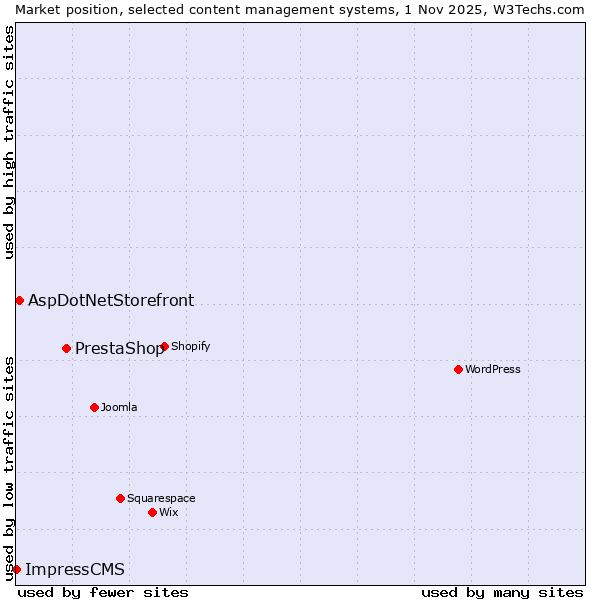Click the red WordPress data point marker
This screenshot has height=600, width=600.
click(458, 369)
